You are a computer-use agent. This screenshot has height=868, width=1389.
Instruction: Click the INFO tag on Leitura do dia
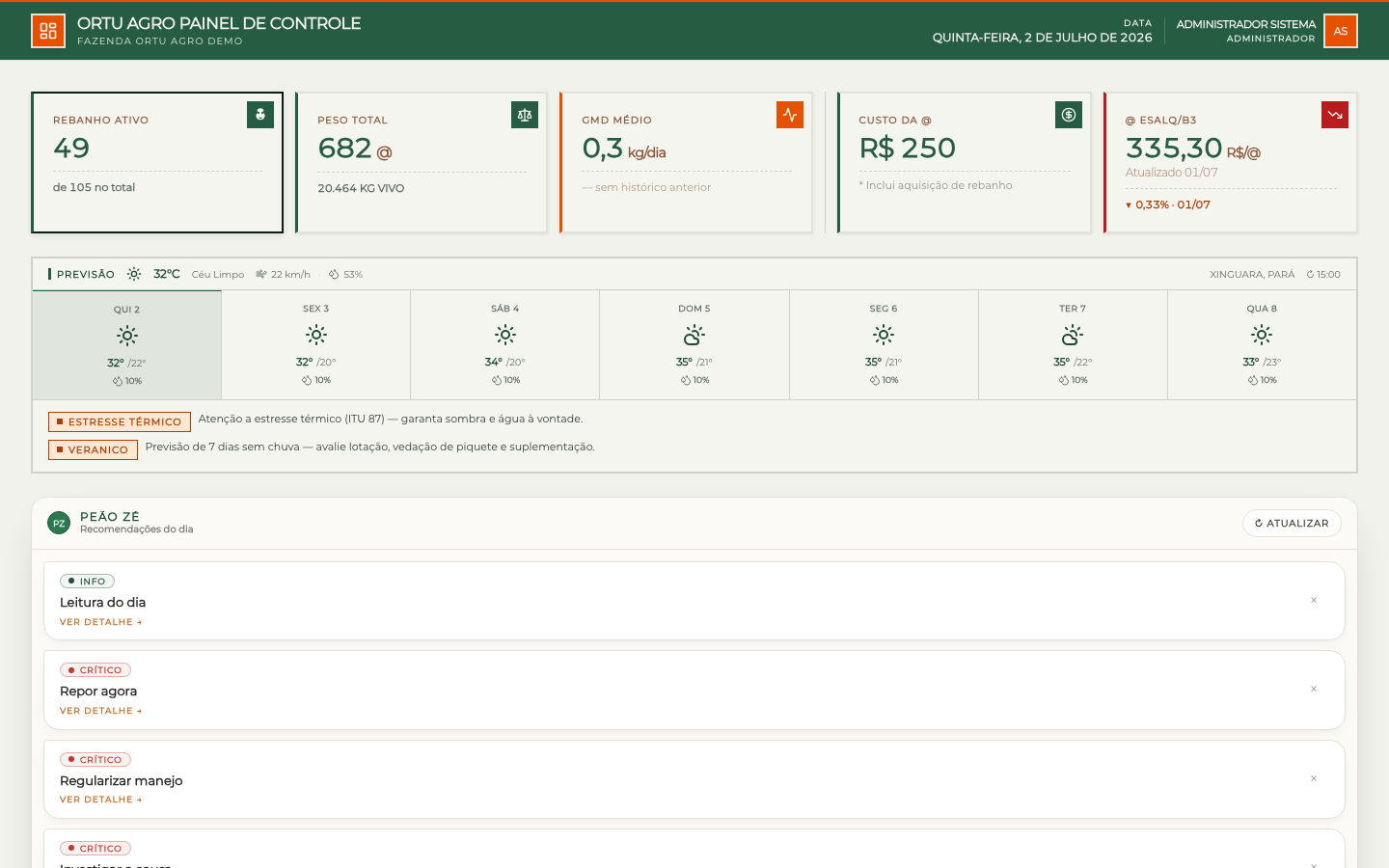click(87, 581)
